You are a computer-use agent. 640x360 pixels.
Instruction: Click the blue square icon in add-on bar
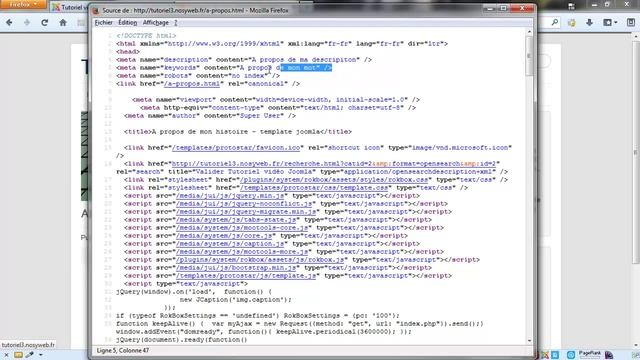pos(555,355)
